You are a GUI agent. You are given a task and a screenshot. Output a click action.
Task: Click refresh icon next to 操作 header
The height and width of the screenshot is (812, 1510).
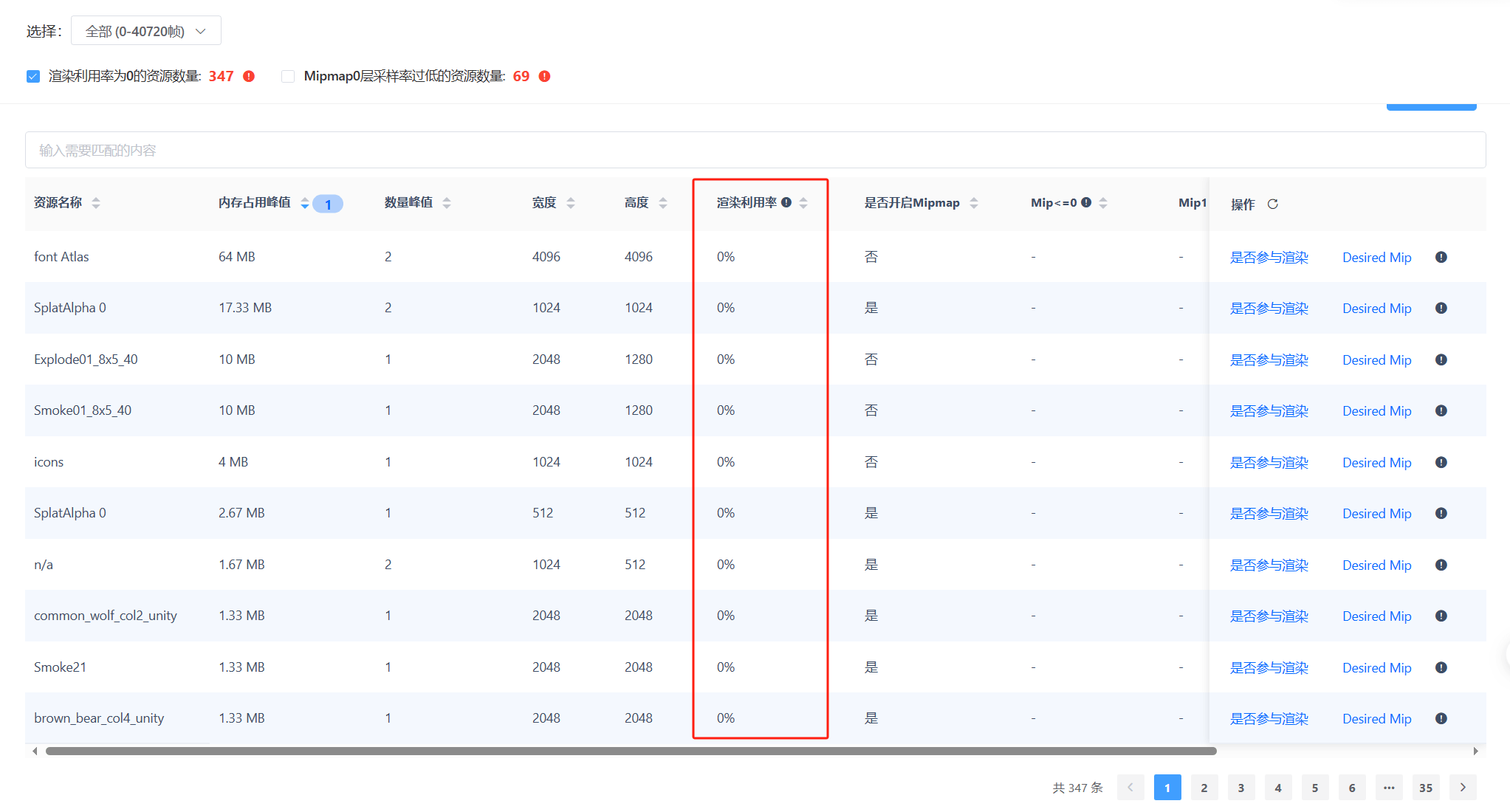(x=1272, y=204)
